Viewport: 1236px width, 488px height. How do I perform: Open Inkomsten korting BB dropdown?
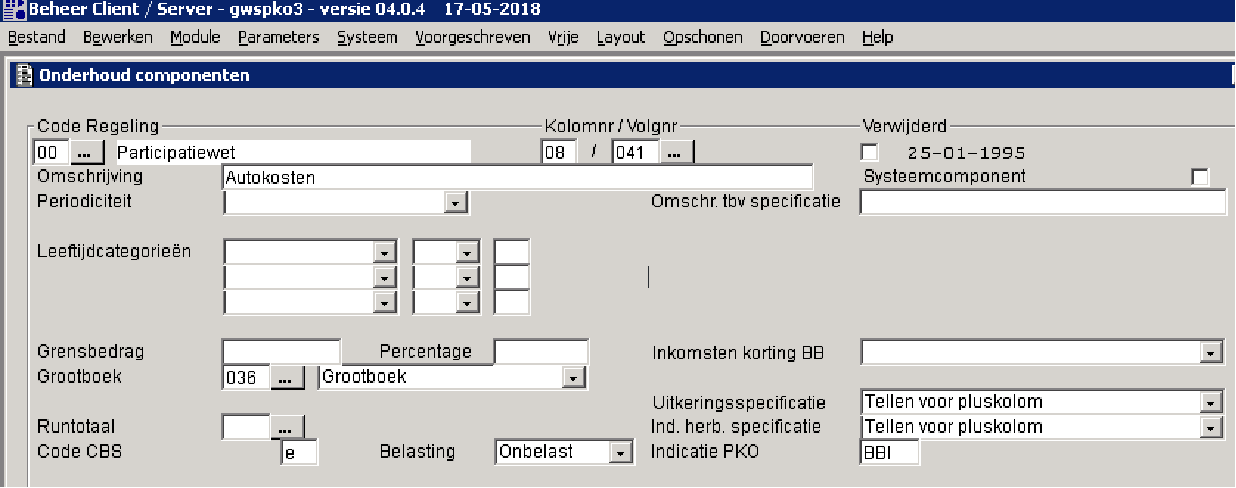pos(1211,353)
